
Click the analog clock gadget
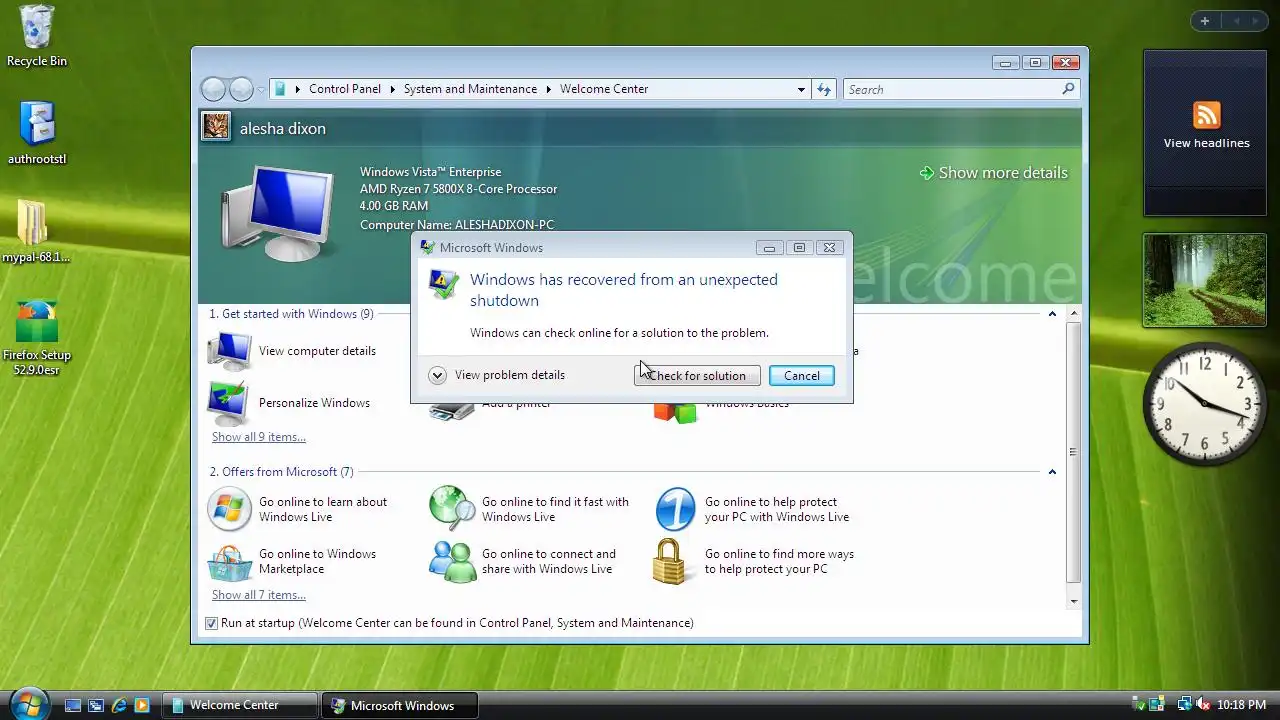[1205, 402]
